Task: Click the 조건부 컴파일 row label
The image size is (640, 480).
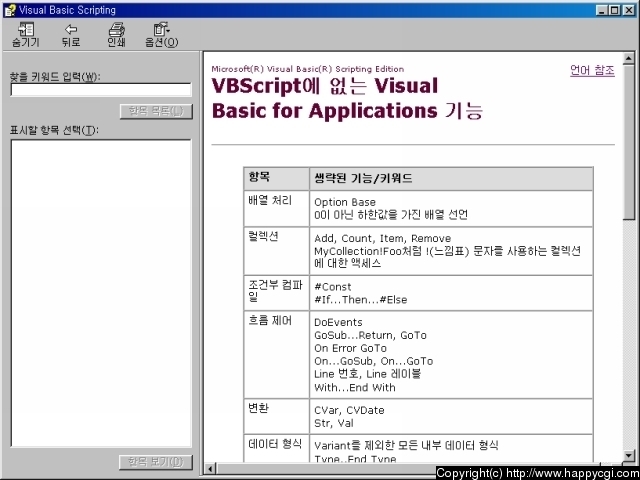Action: tap(276, 291)
